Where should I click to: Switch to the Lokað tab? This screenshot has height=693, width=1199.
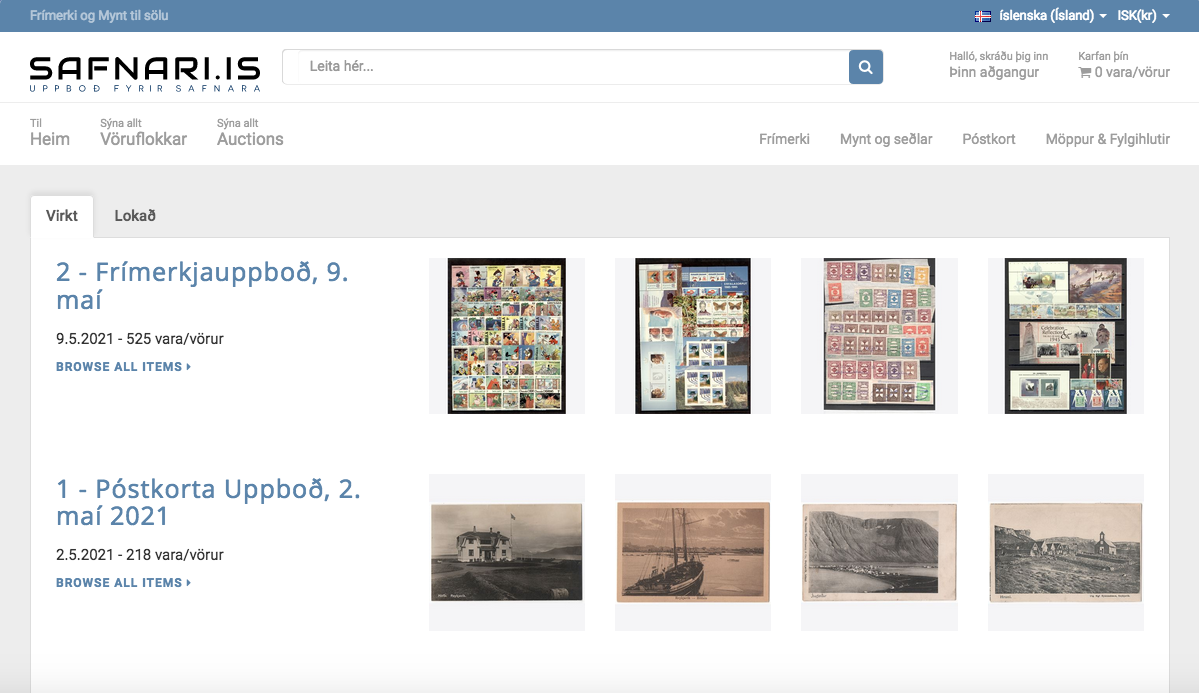coord(135,216)
